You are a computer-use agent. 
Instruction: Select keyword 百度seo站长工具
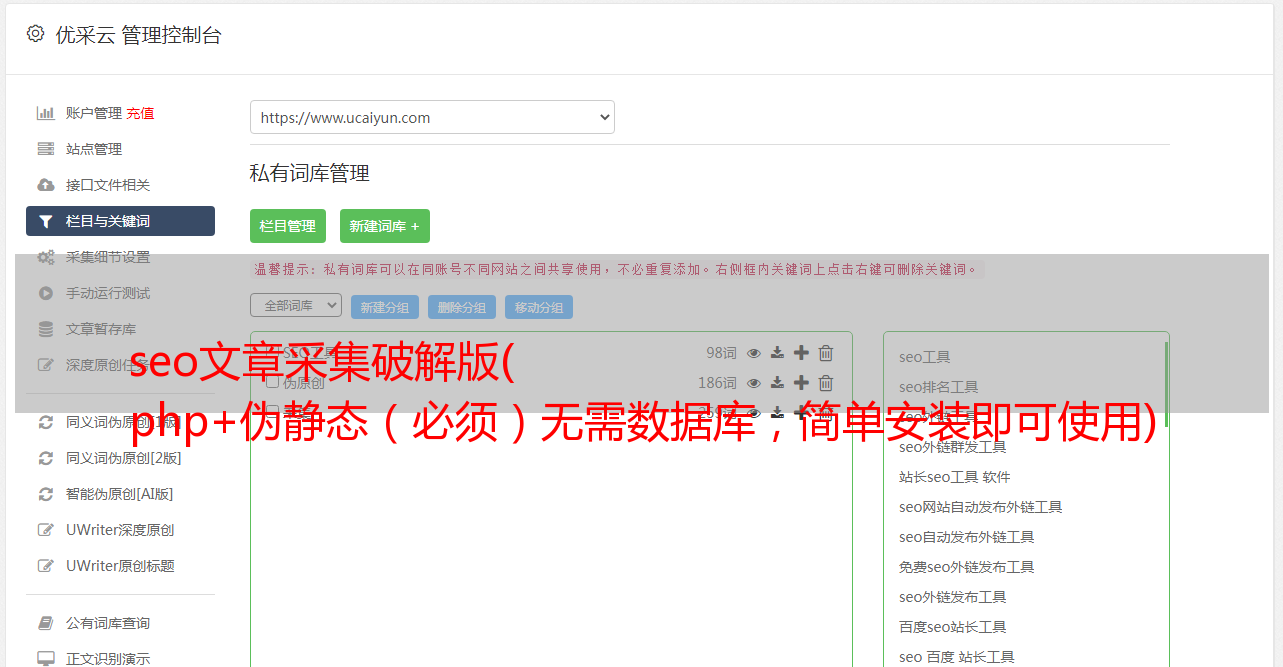(953, 627)
